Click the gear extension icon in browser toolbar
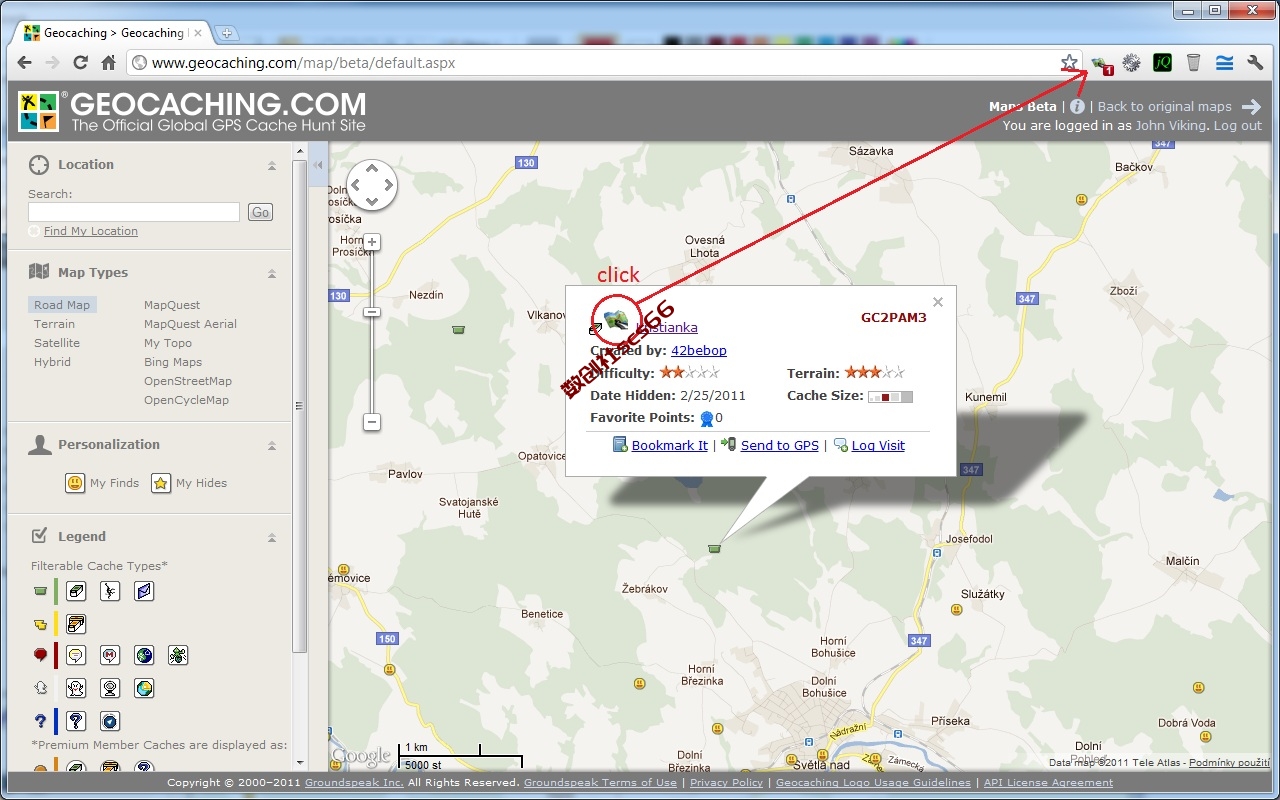The image size is (1280, 800). click(1131, 63)
